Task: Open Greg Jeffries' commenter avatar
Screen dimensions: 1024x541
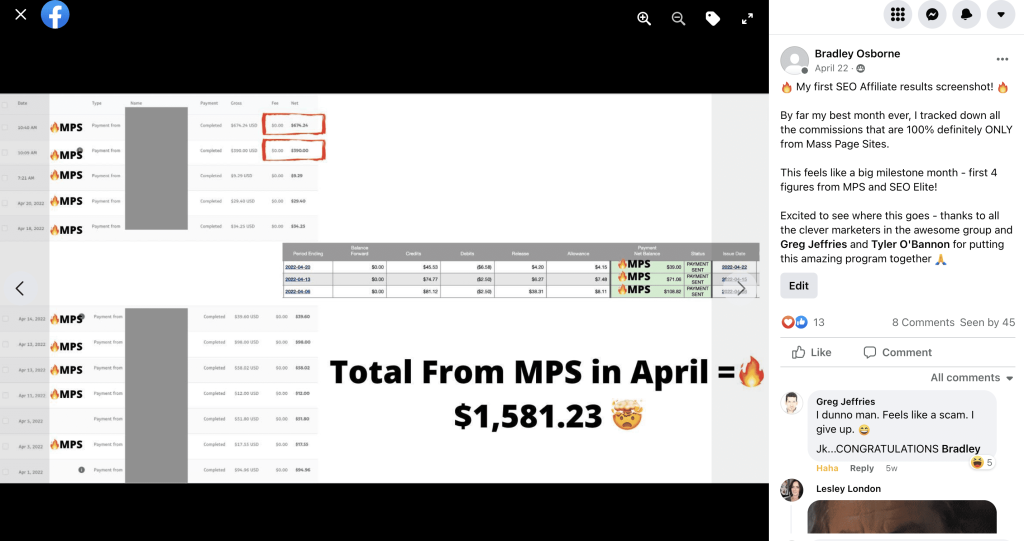Action: click(792, 402)
